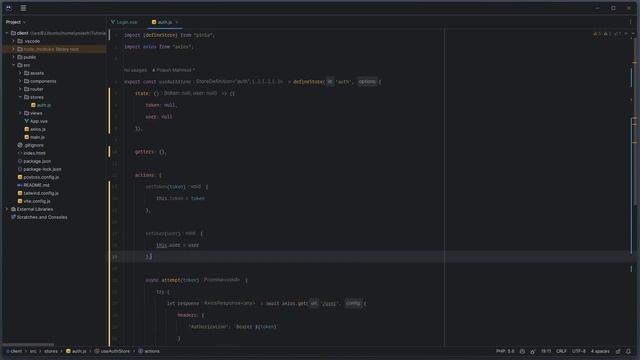Viewport: 640px width, 360px height.
Task: Click the editor vertical scrollbar
Action: point(635,122)
